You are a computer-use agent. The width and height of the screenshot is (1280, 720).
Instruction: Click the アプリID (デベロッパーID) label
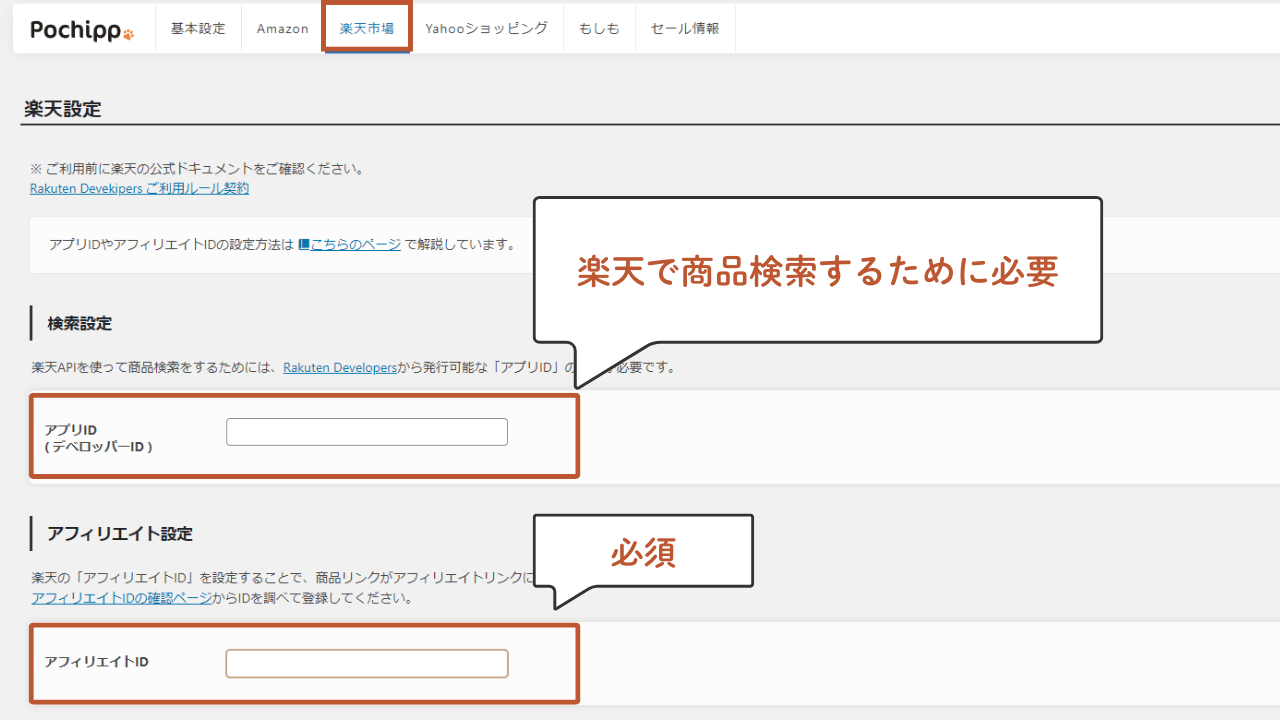click(98, 438)
